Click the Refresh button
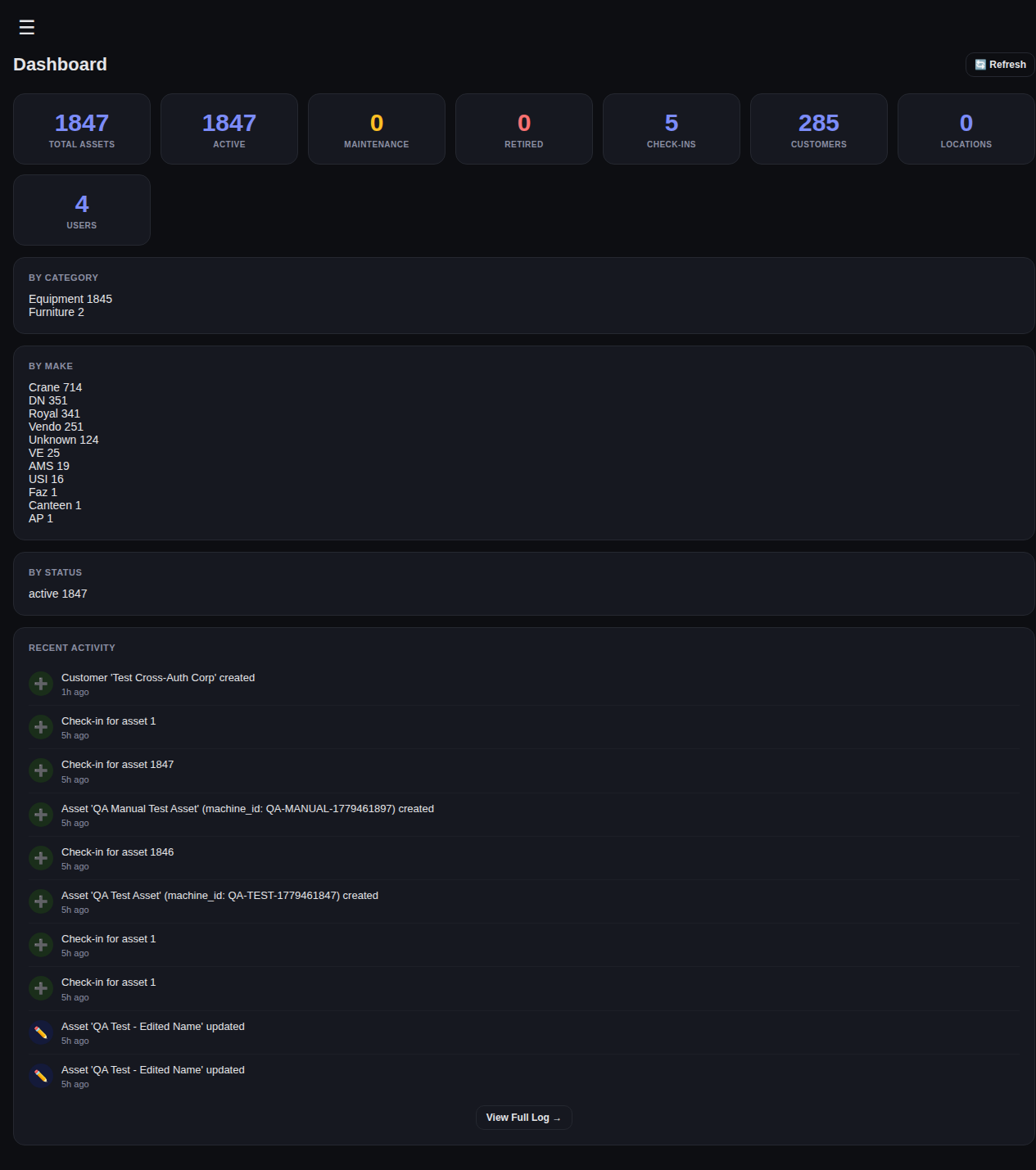Screen dimensions: 1036x1170 pyautogui.click(x=1000, y=65)
